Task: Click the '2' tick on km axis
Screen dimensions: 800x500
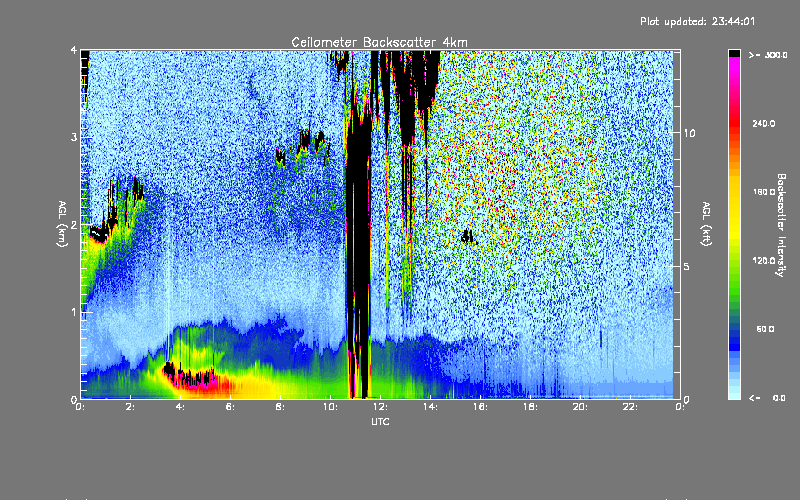Action: click(x=74, y=224)
